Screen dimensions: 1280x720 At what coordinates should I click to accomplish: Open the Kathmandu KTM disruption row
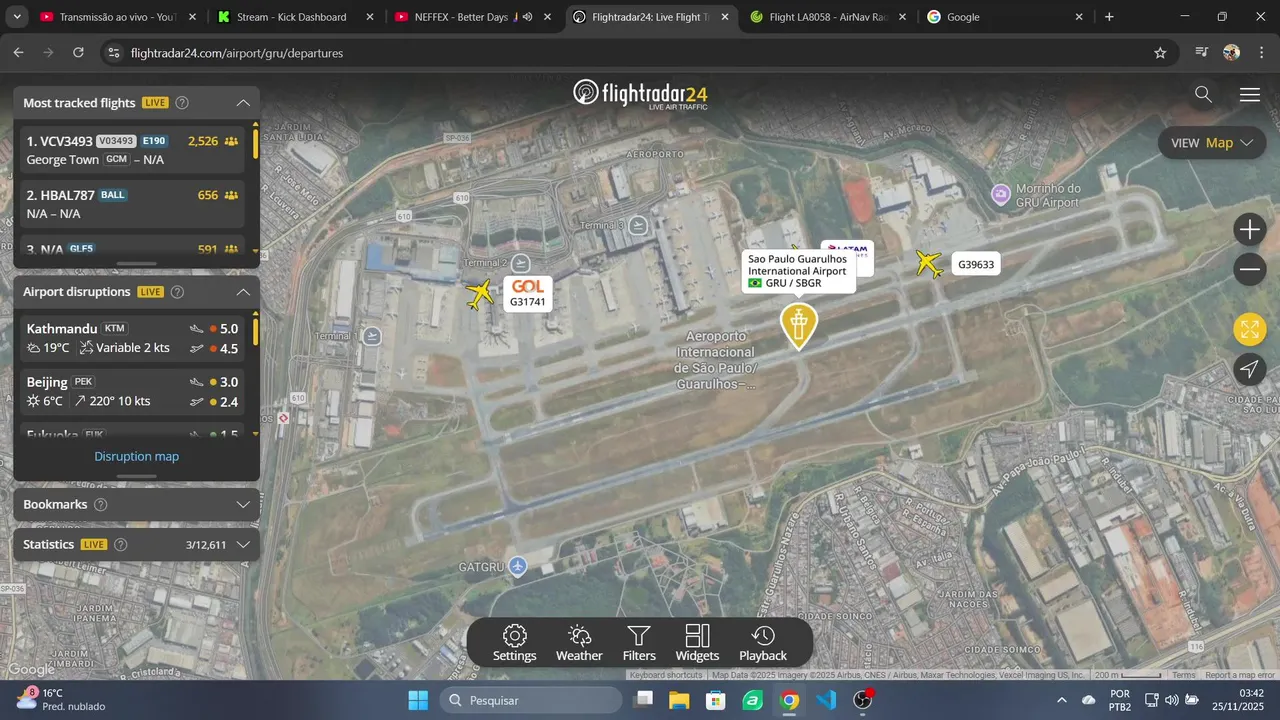pos(133,338)
